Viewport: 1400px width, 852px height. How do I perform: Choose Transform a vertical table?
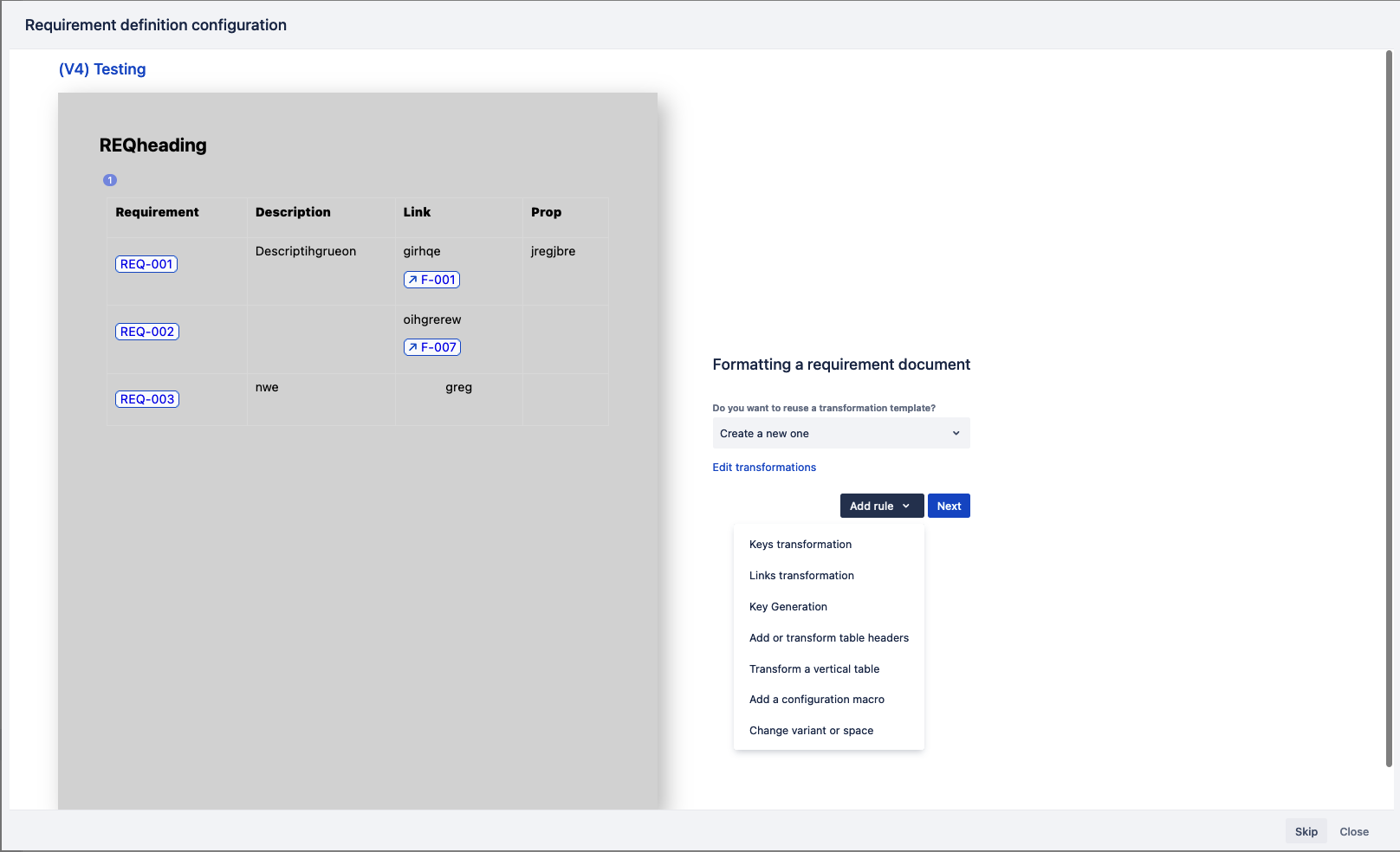(x=813, y=668)
